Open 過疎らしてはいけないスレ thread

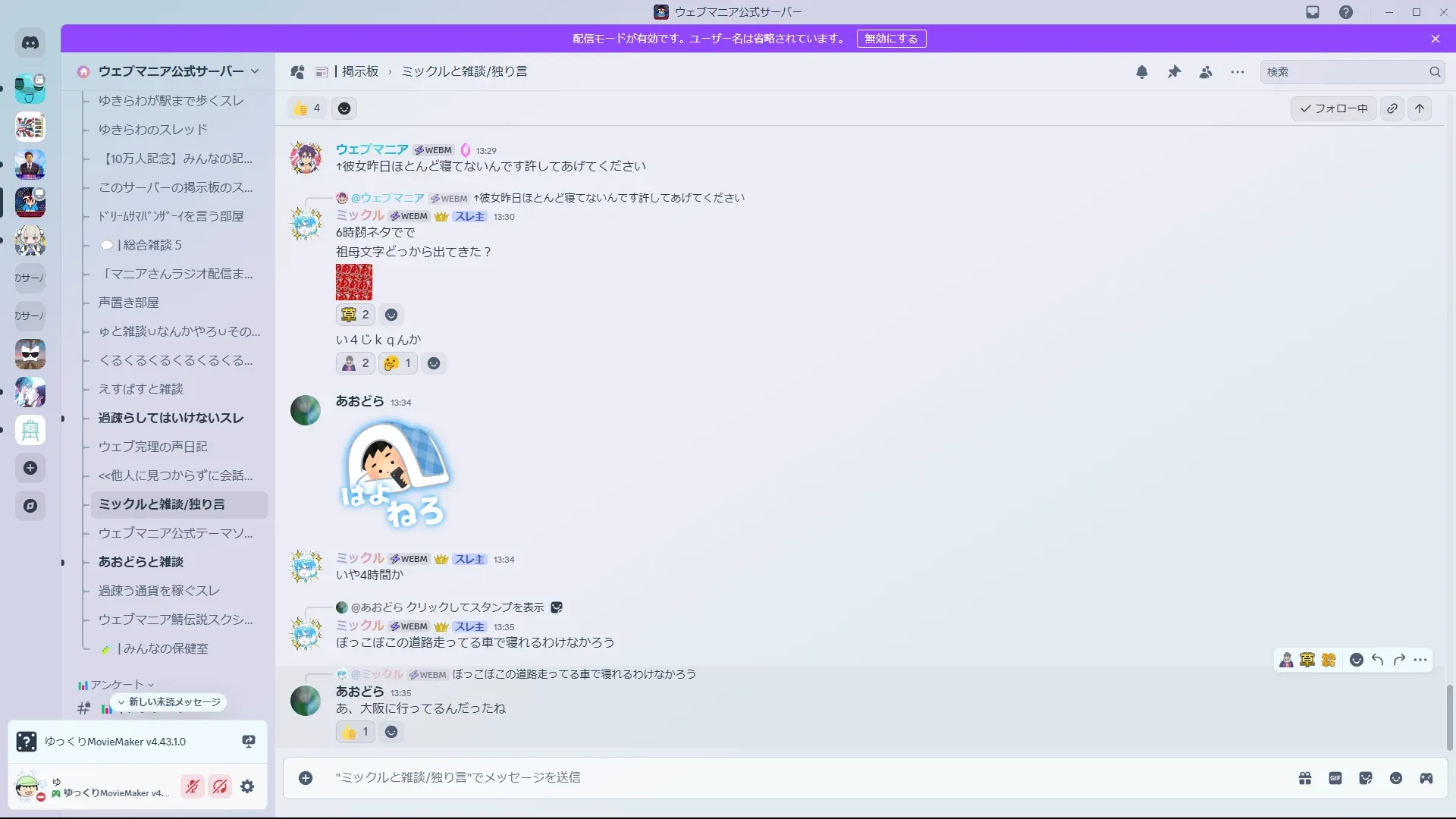171,418
